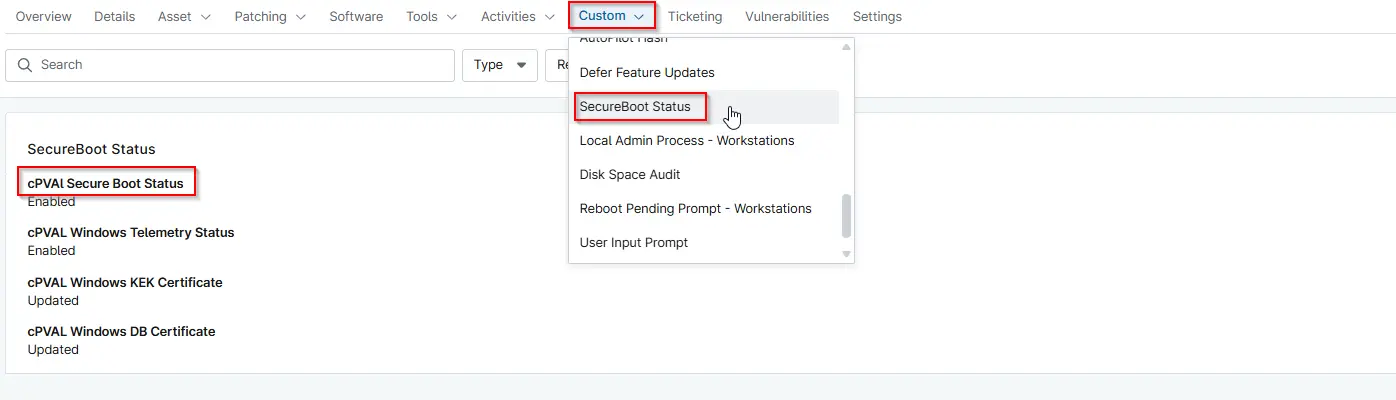Click the scroll up arrow in dropdown list
Screen dimensions: 1396x400
click(846, 47)
